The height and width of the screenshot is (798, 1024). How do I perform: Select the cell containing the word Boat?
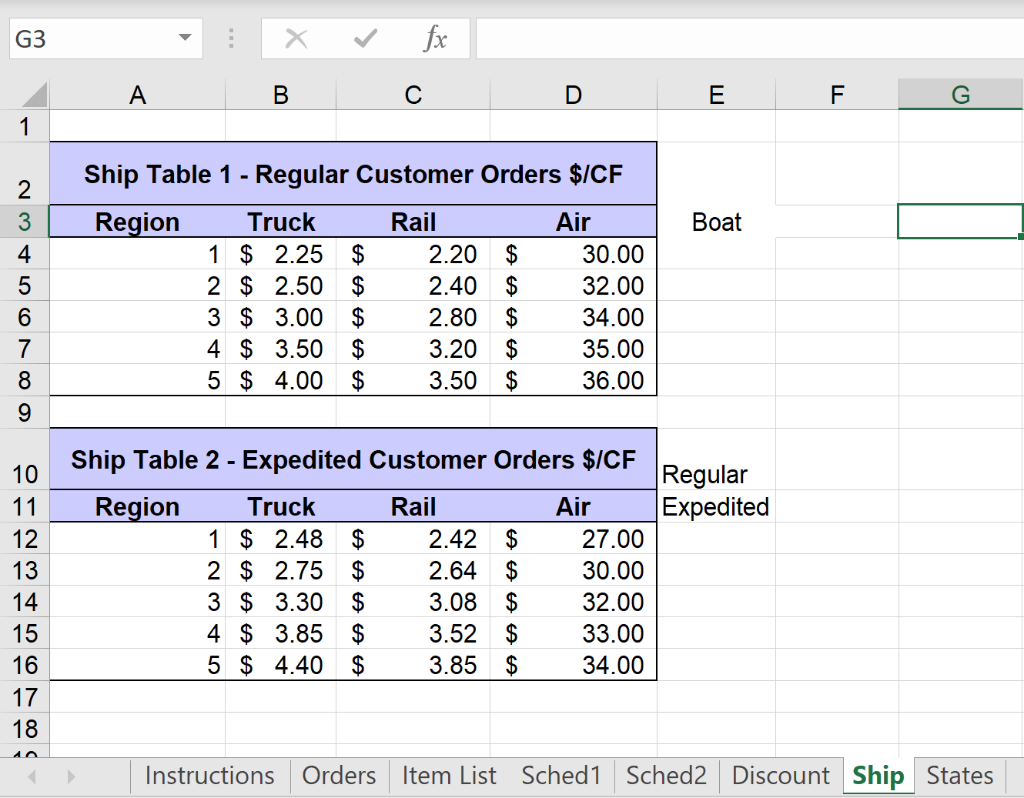coord(716,222)
